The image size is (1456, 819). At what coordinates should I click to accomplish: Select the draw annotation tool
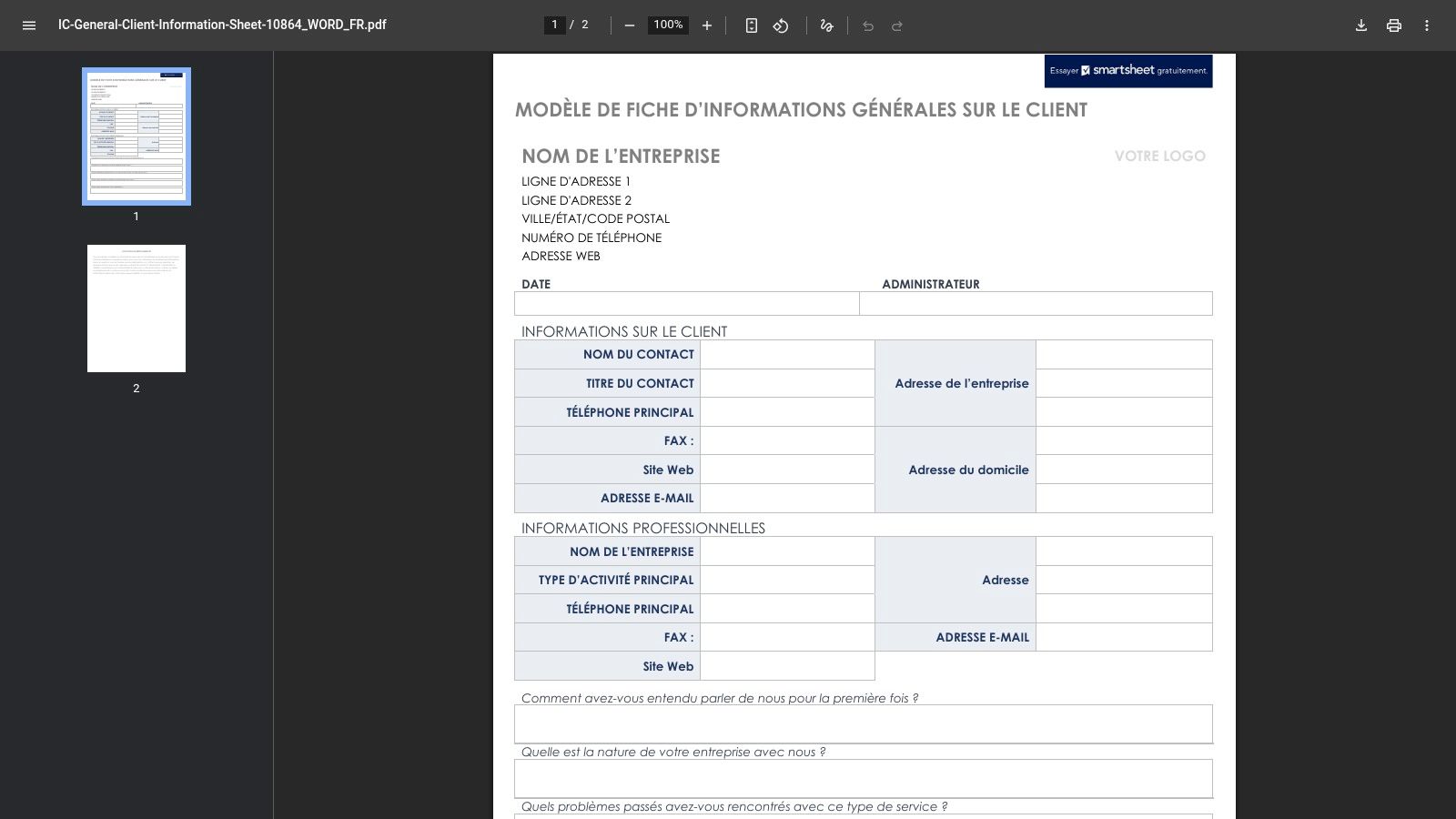click(x=826, y=25)
